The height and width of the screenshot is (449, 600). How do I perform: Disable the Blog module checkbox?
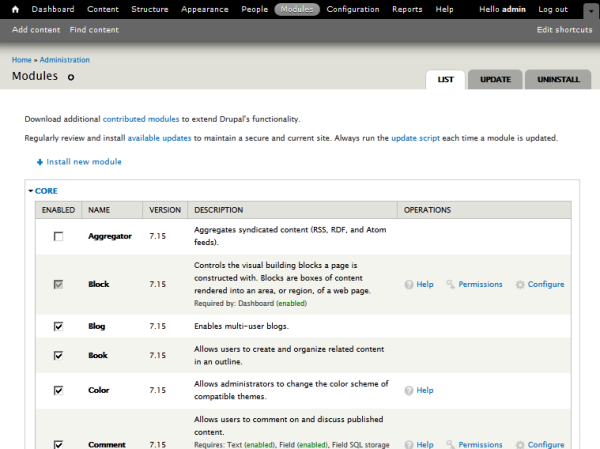click(x=58, y=326)
